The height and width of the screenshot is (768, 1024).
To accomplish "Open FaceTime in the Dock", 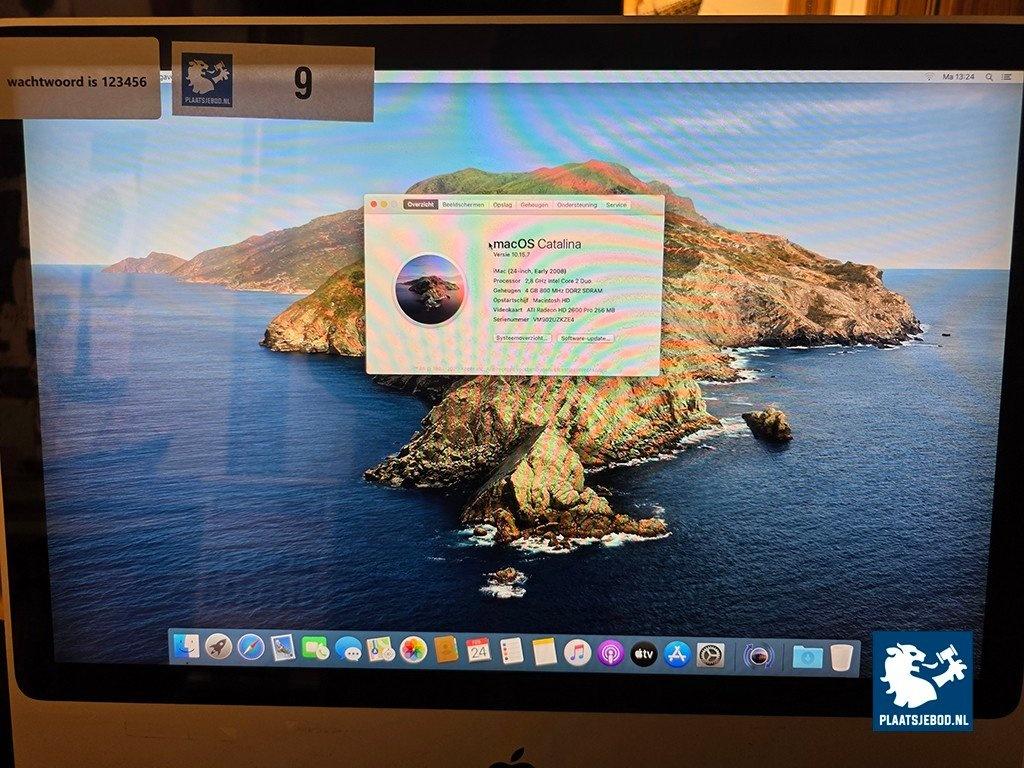I will click(315, 648).
